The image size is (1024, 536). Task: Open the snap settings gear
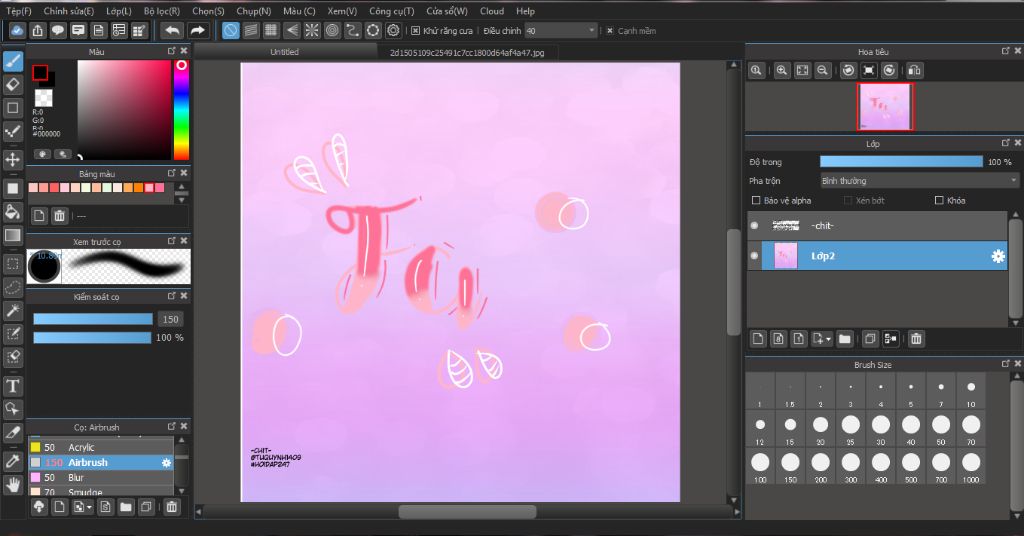click(x=393, y=30)
